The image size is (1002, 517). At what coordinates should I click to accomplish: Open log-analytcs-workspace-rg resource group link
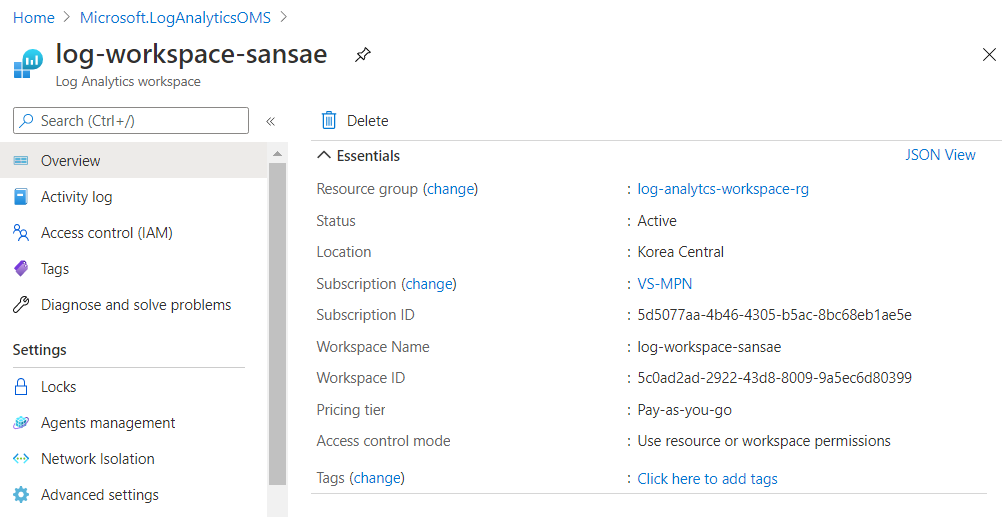[x=723, y=189]
